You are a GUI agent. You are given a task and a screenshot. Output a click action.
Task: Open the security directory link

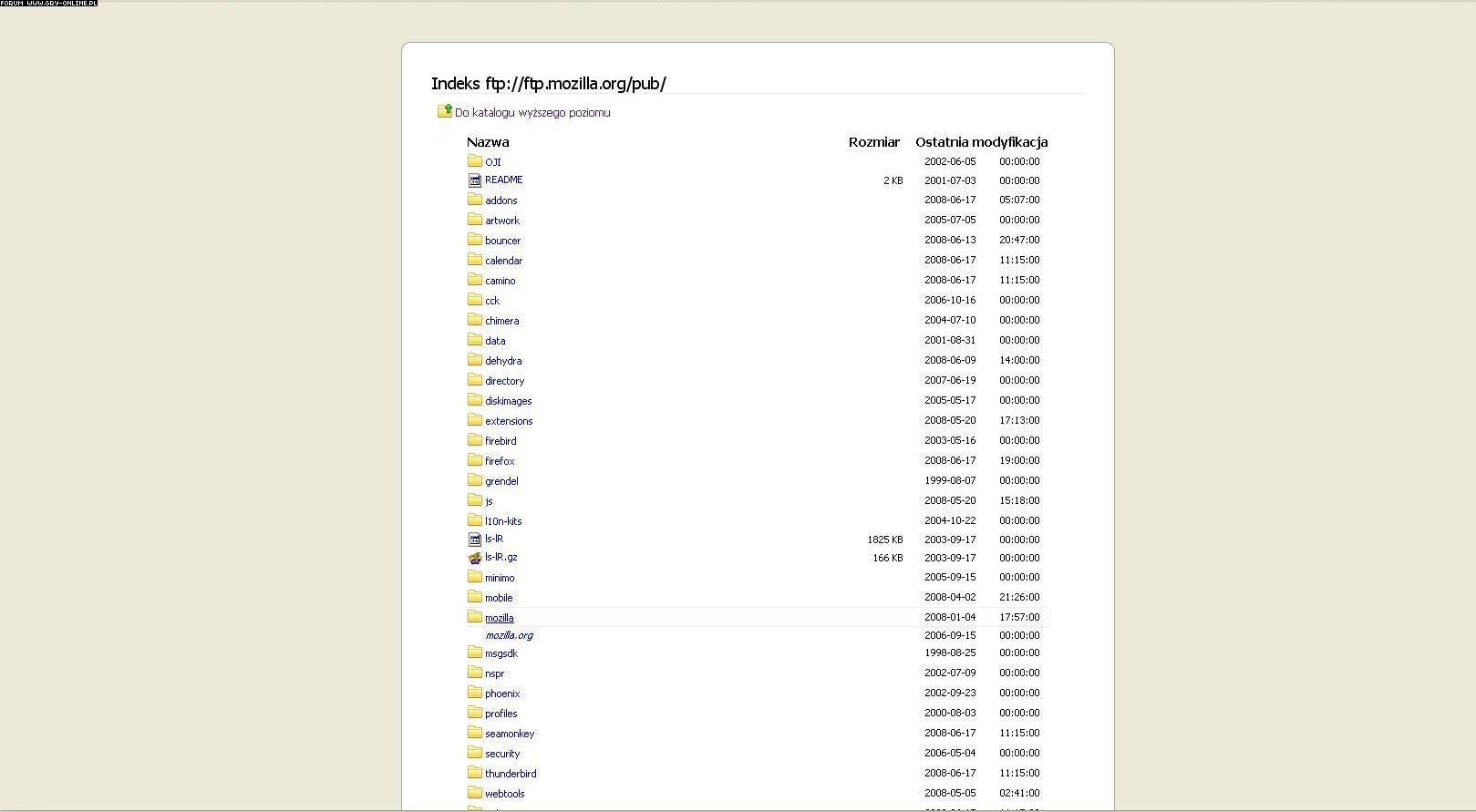(502, 754)
